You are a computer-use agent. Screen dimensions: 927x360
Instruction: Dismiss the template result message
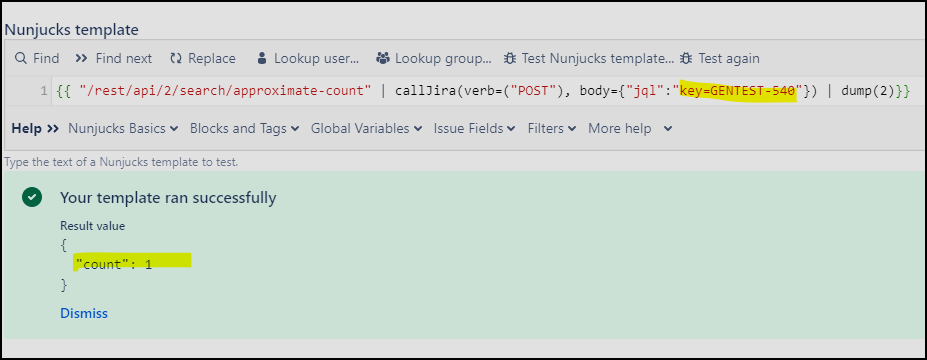[84, 313]
